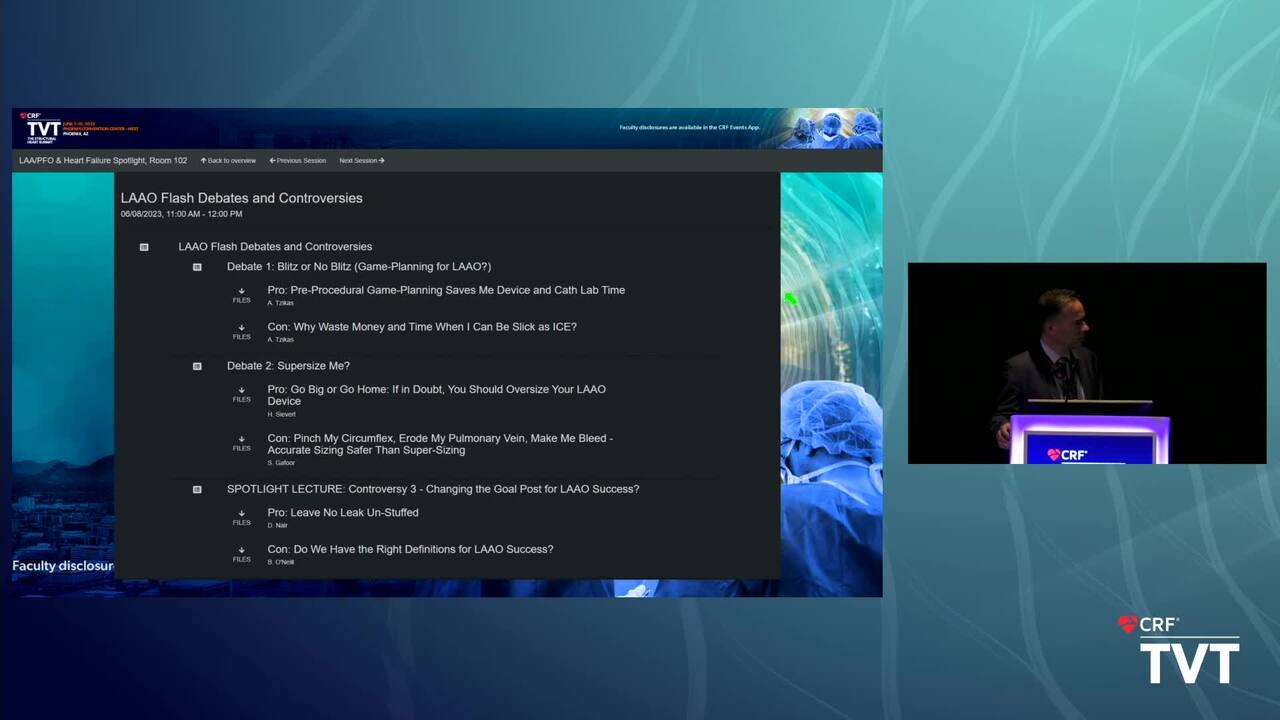Download files for Pro: Pre-Procedural Game-Planning talk

(x=241, y=295)
